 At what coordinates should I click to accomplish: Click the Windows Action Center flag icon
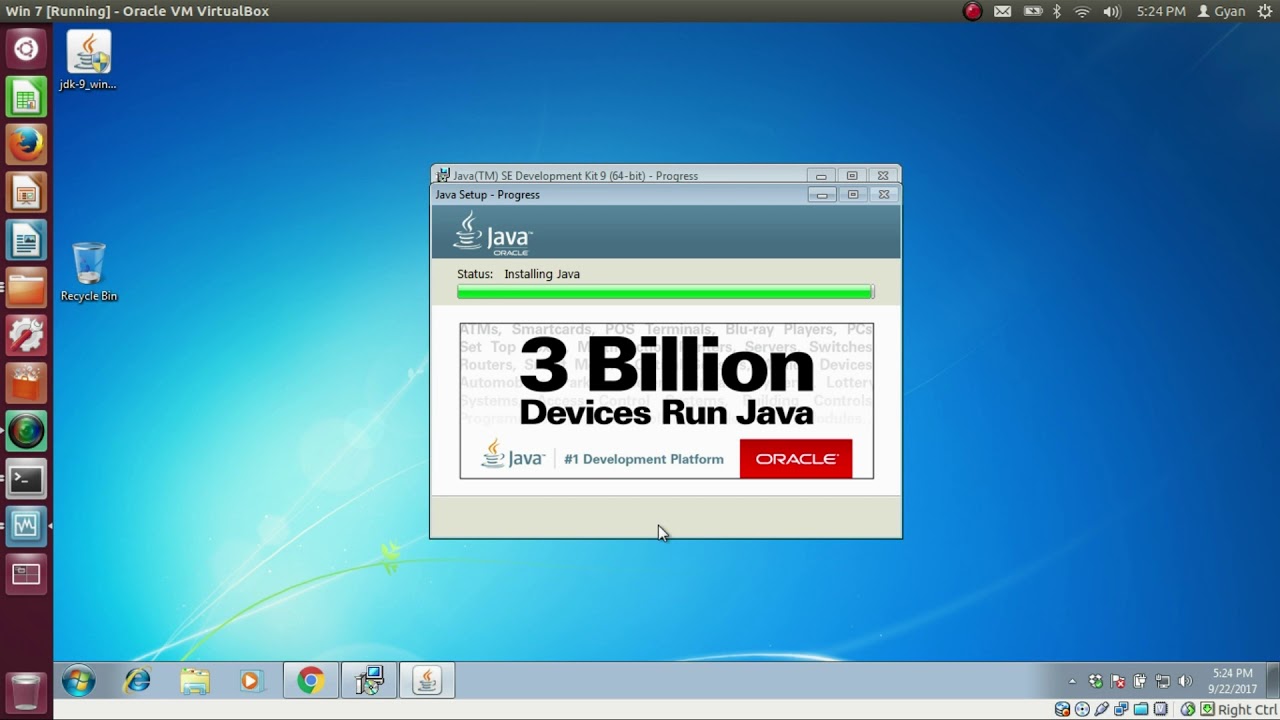(1118, 682)
